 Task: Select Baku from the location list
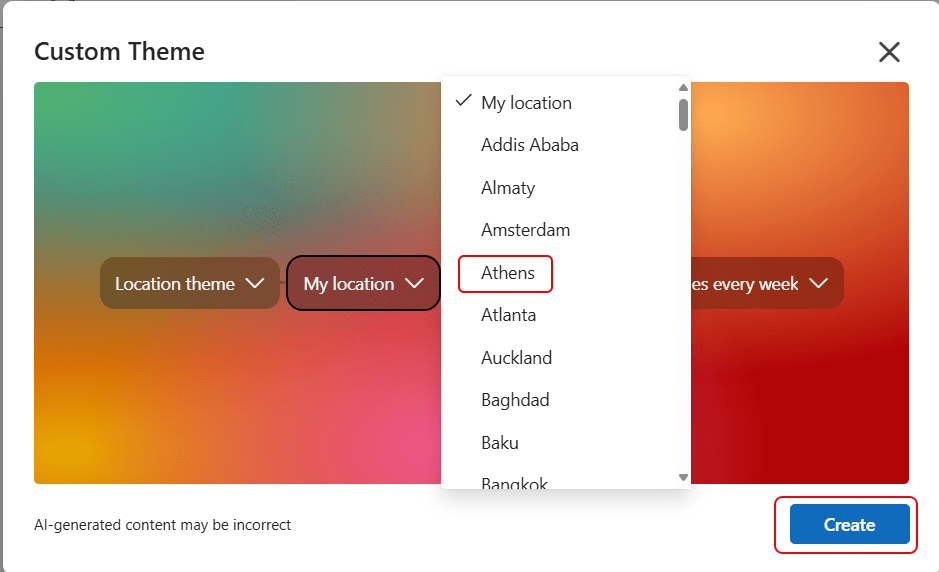click(499, 443)
